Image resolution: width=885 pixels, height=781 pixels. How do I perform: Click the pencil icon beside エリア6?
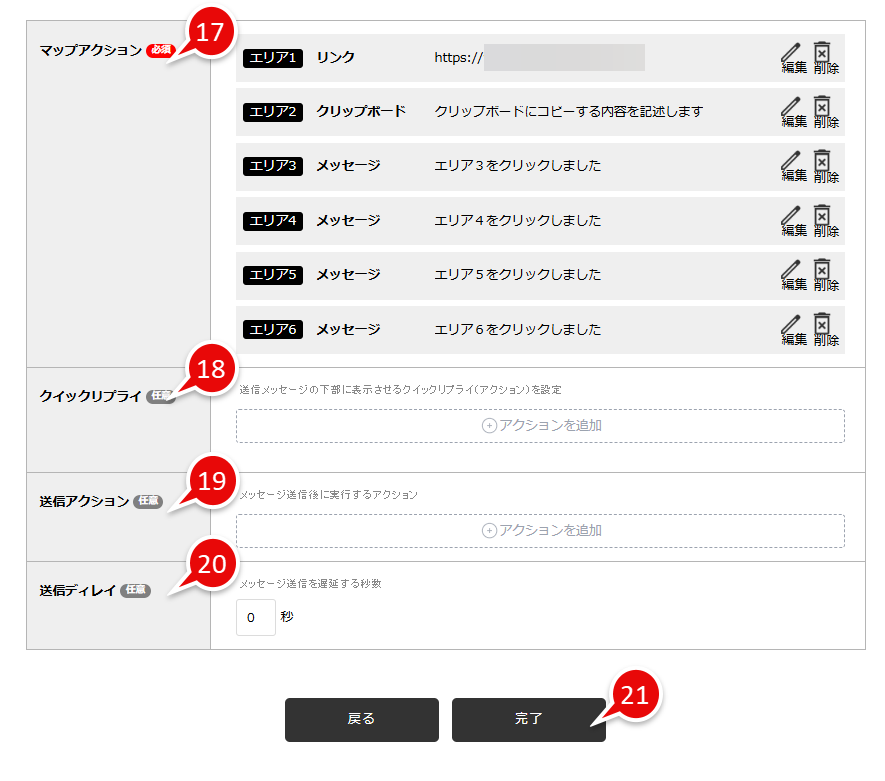coord(792,329)
